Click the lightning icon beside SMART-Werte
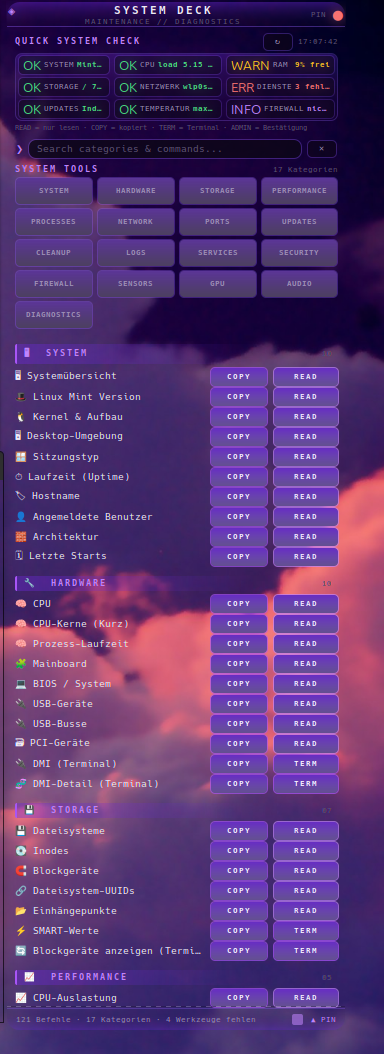Screen dimensions: 384x1054 pos(21,931)
